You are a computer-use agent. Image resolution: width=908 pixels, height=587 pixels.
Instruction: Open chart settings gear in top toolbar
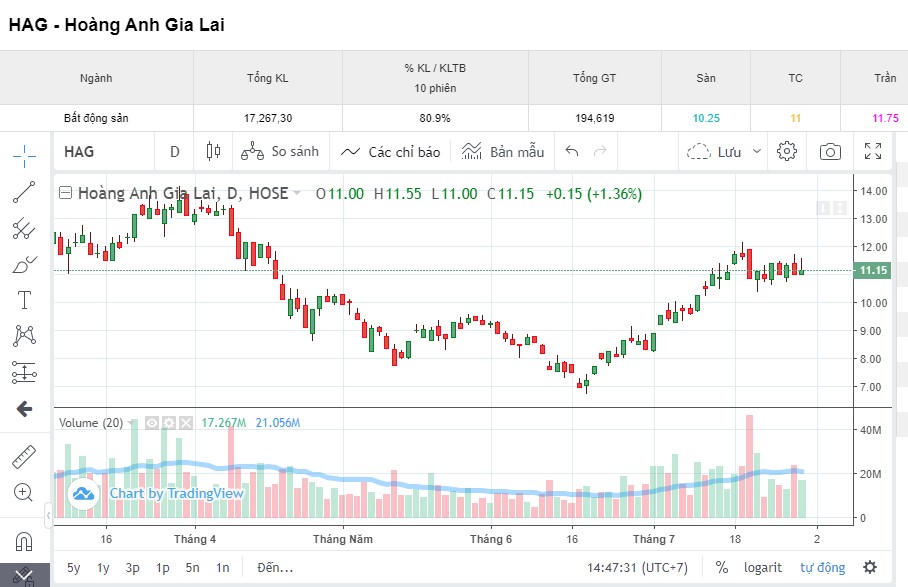click(x=787, y=152)
